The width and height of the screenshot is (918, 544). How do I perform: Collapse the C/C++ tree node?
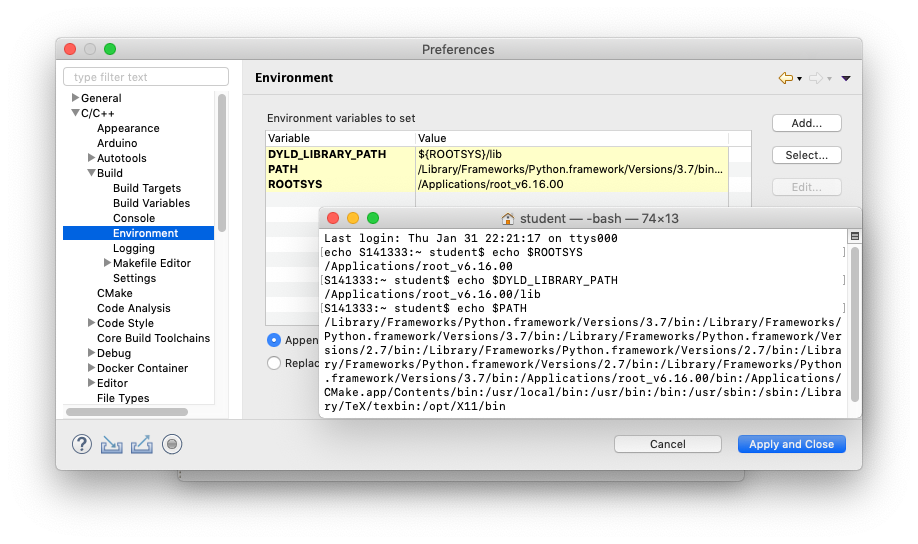(x=75, y=113)
